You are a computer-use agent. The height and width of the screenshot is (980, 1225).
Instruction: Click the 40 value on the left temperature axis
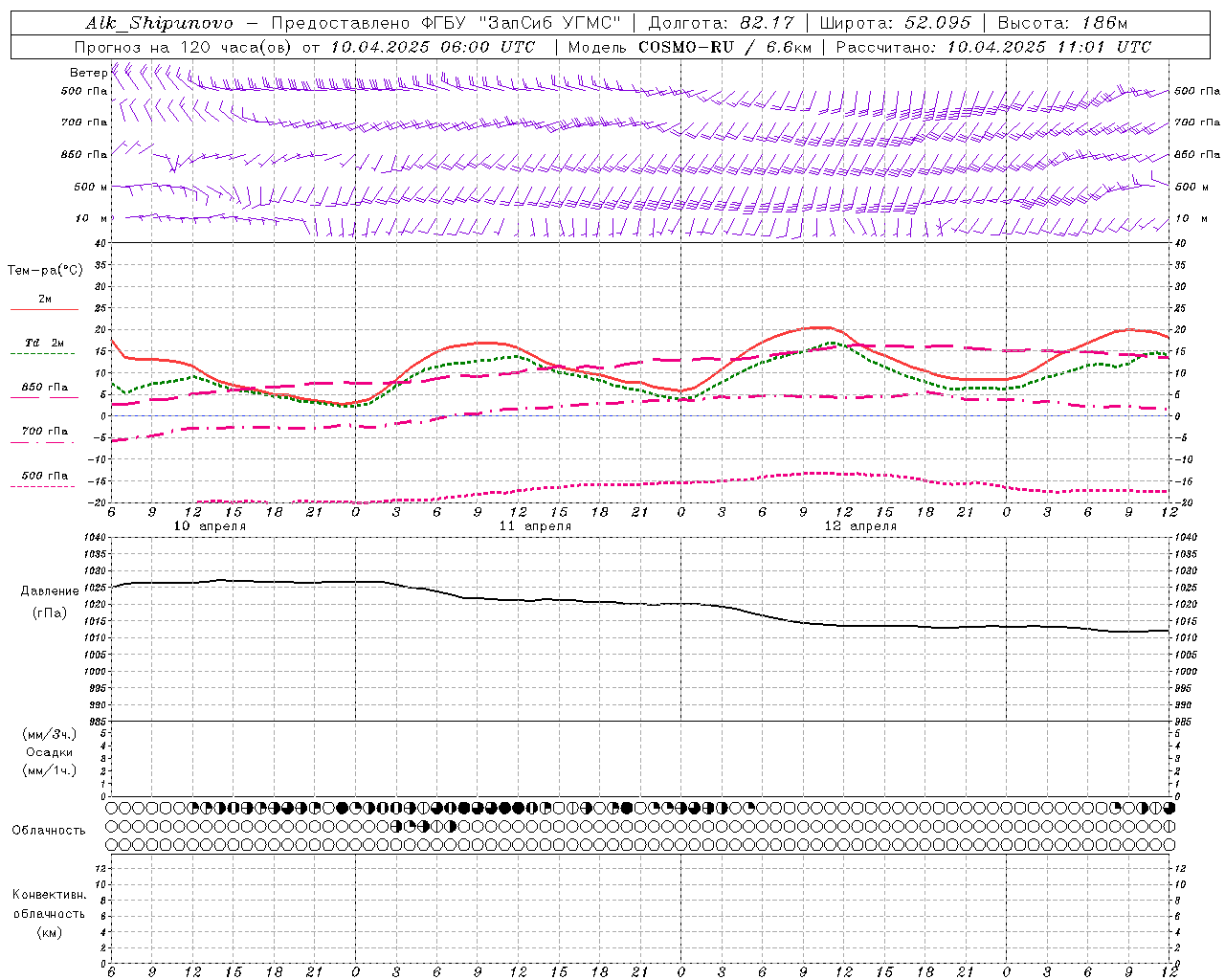point(100,243)
